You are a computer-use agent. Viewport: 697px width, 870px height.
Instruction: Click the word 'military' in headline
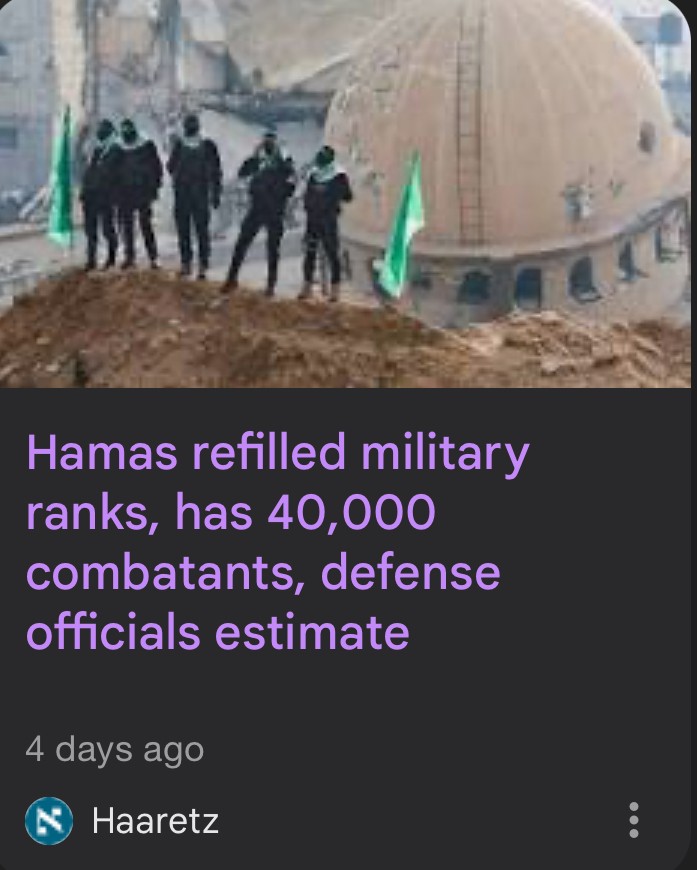point(446,454)
